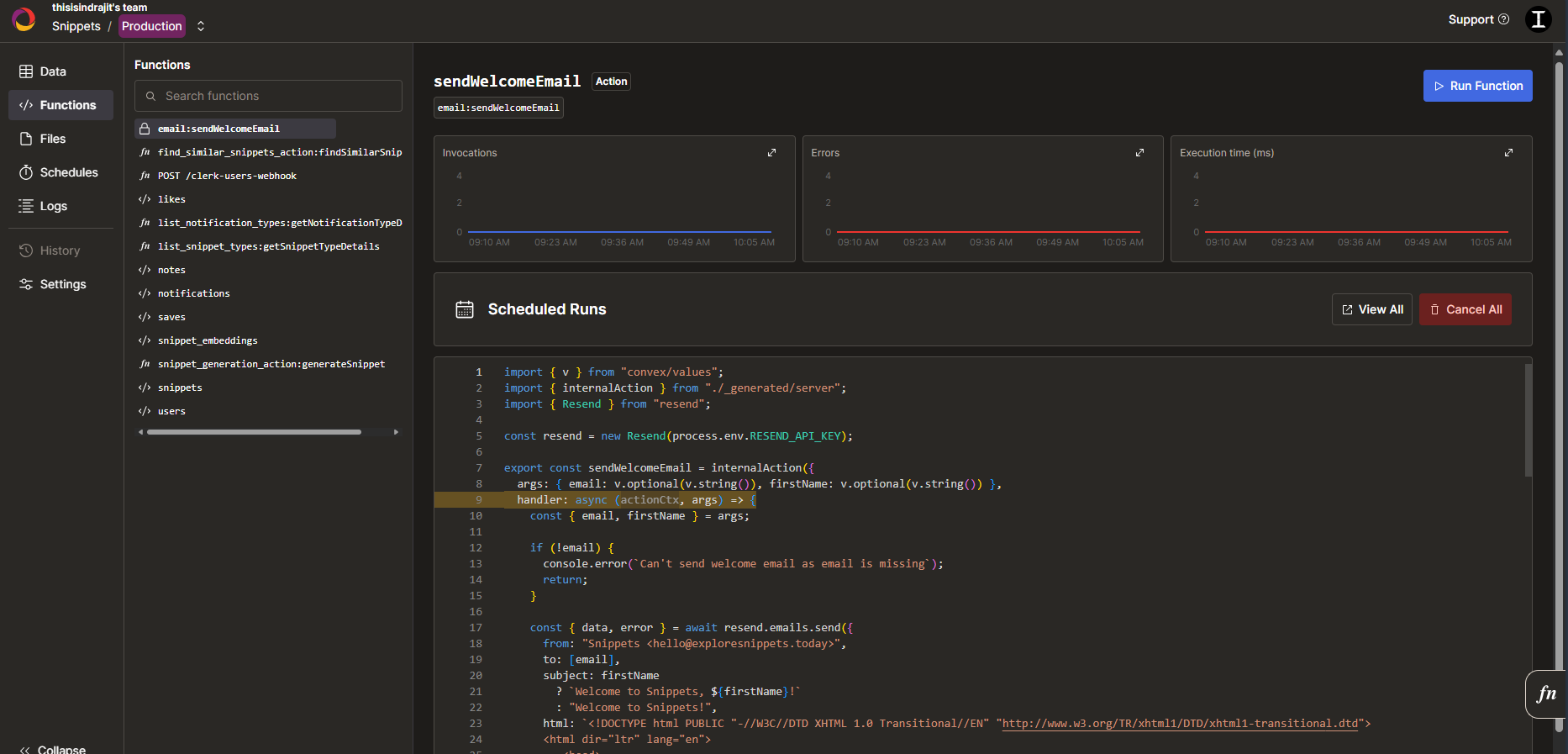The height and width of the screenshot is (754, 1568).
Task: Open the user avatar menu
Action: pos(1539,19)
